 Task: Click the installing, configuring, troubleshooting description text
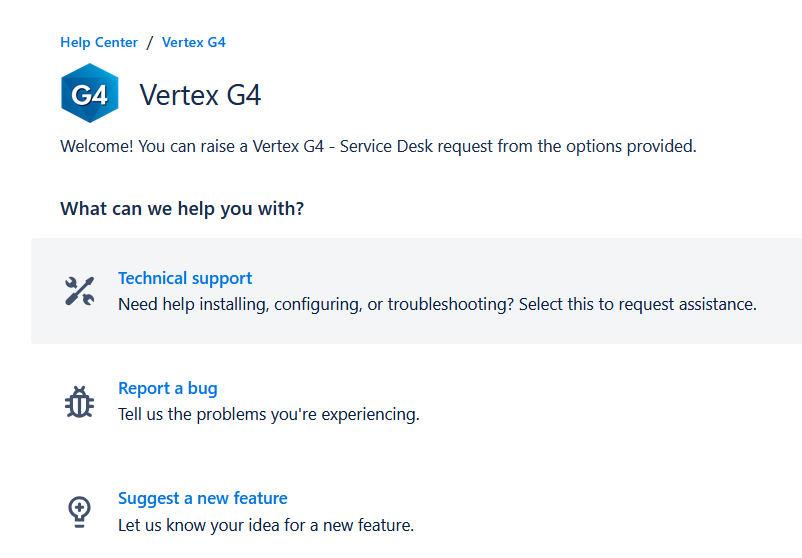click(x=437, y=304)
